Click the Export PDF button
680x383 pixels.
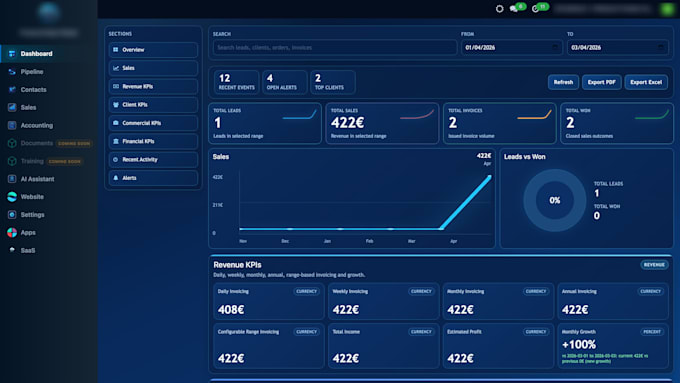pos(602,82)
